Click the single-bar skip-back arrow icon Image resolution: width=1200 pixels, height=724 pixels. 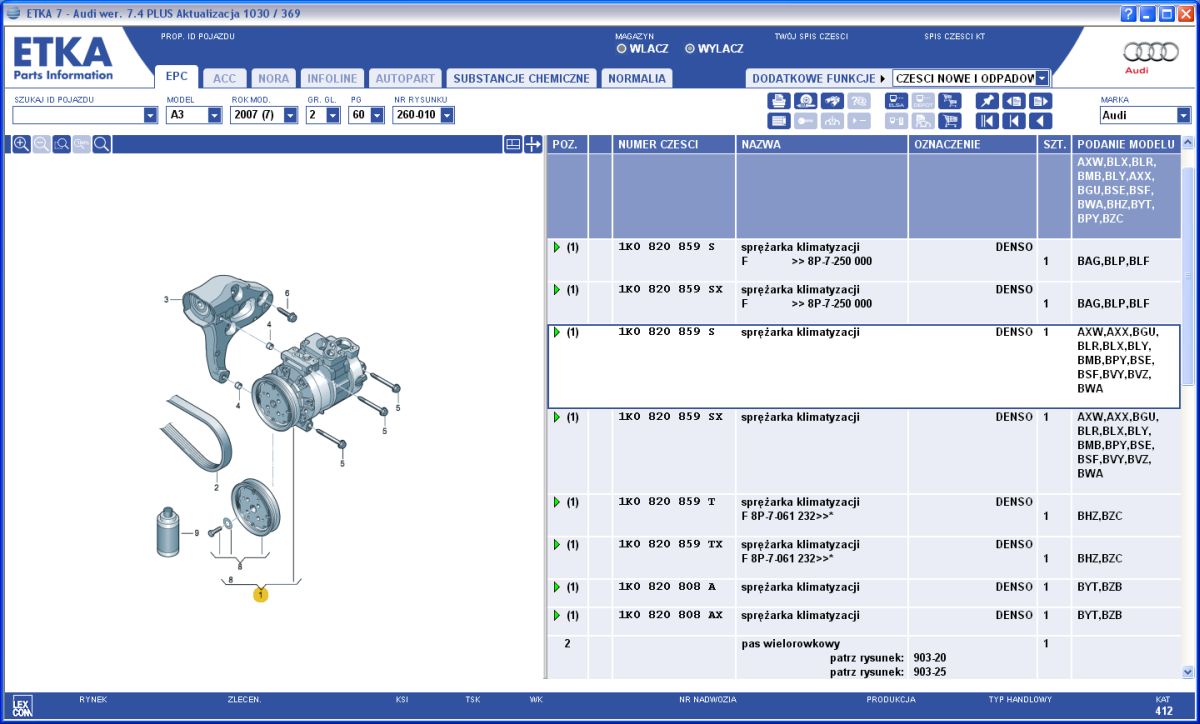click(1014, 121)
